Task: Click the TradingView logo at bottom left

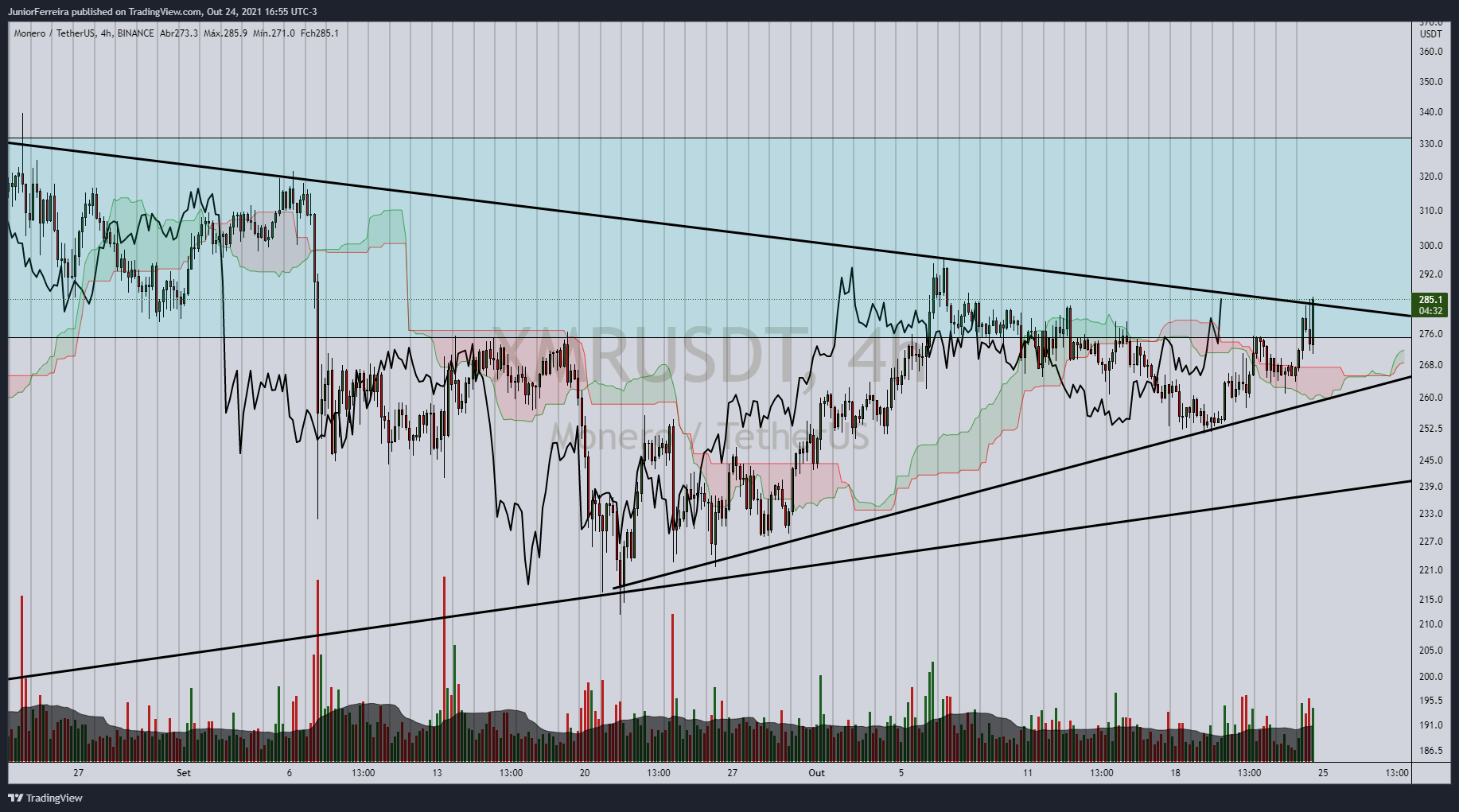Action: (45, 798)
